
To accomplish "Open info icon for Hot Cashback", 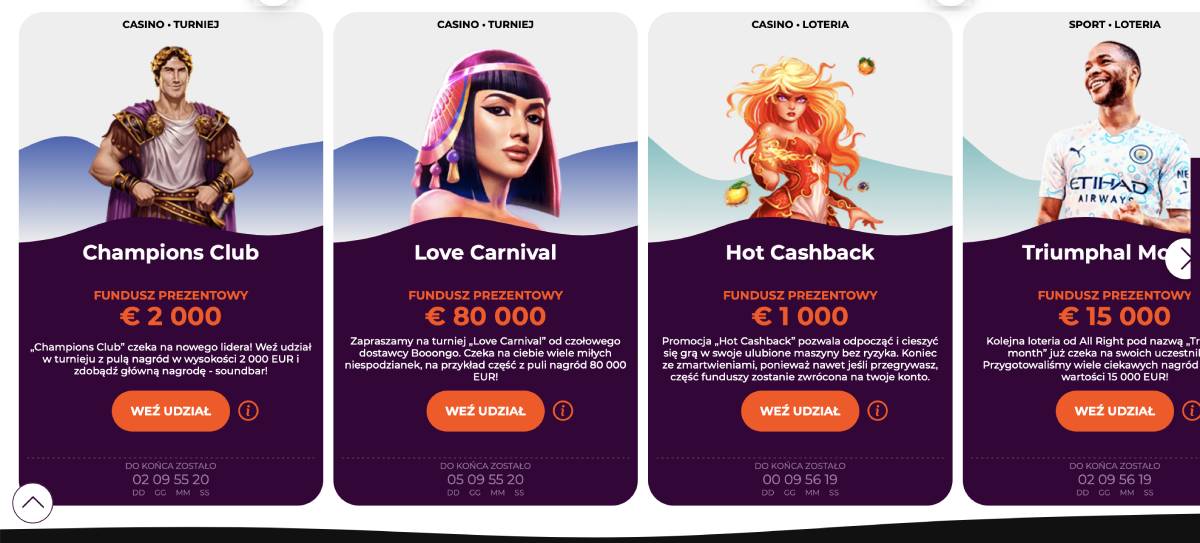I will coord(877,411).
